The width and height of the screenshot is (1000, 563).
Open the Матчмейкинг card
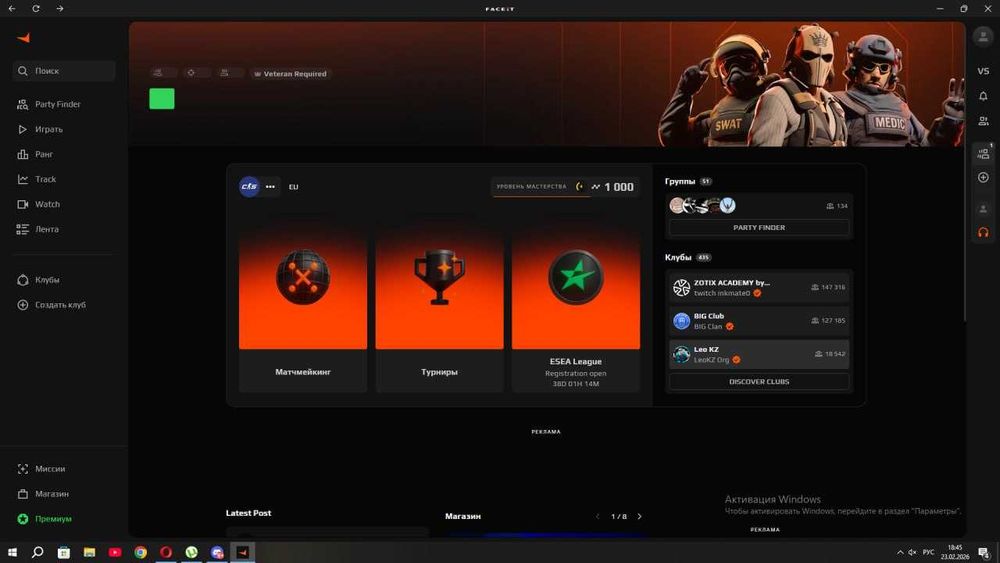click(x=303, y=303)
